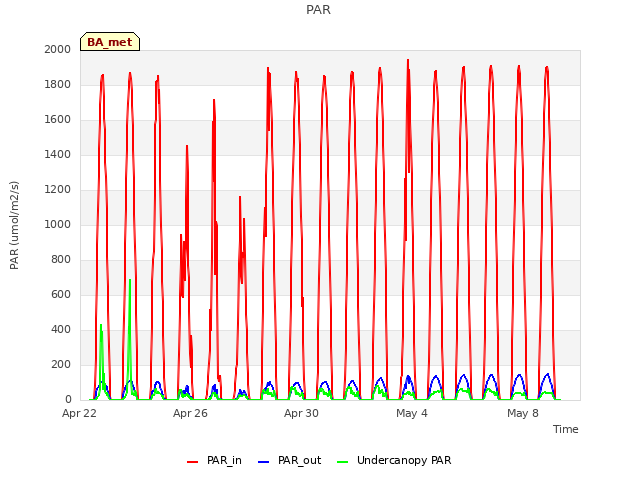Click the 1800 y-axis tick label
This screenshot has height=480, width=640.
[58, 84]
